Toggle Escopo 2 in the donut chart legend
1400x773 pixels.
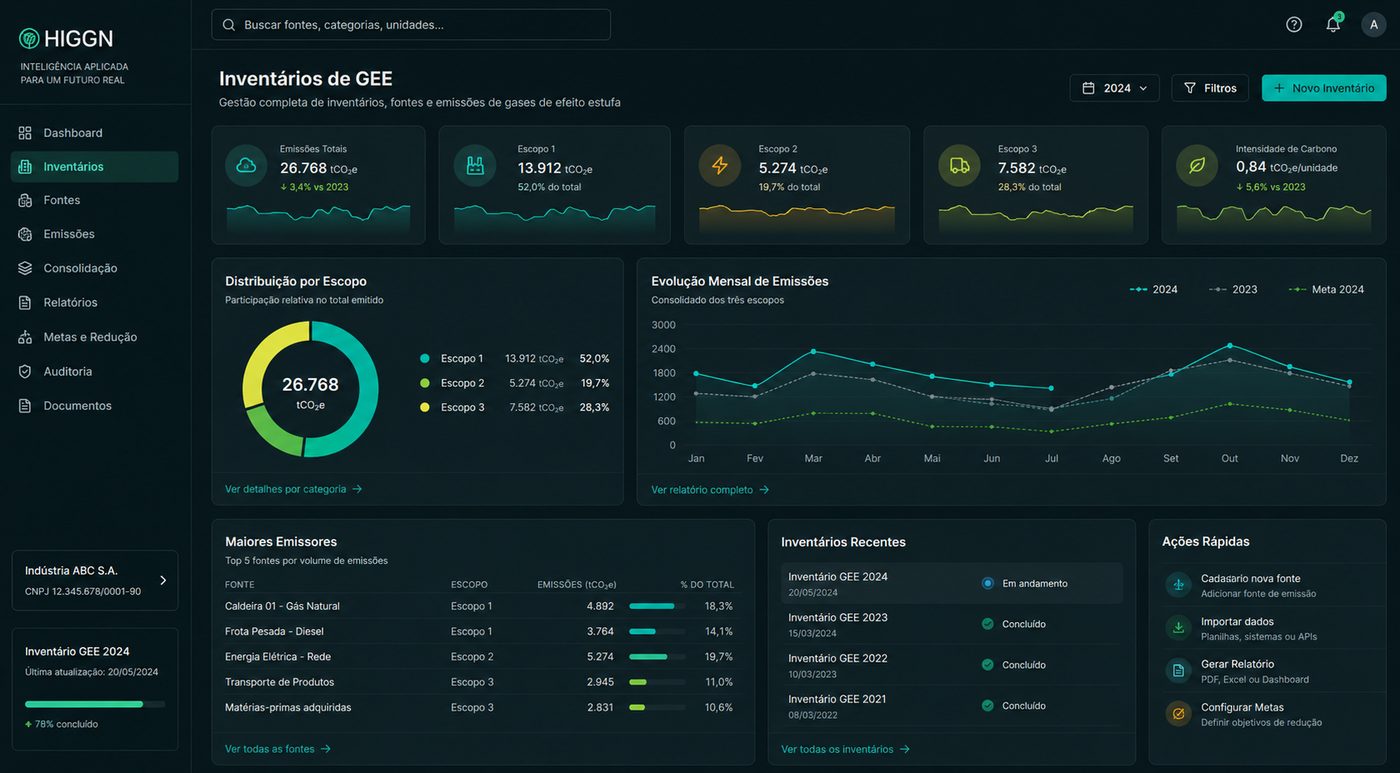pyautogui.click(x=452, y=383)
